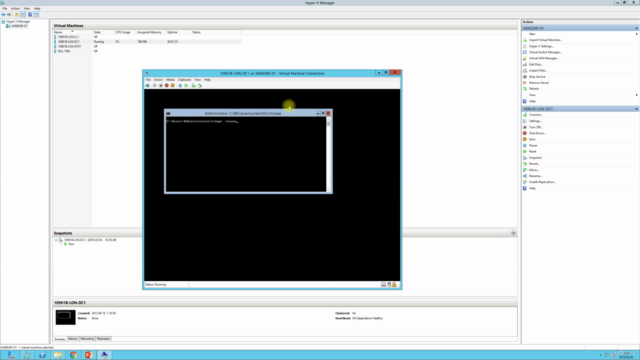Open File Explorer from taskbar
640x360 pixels.
coord(58,355)
